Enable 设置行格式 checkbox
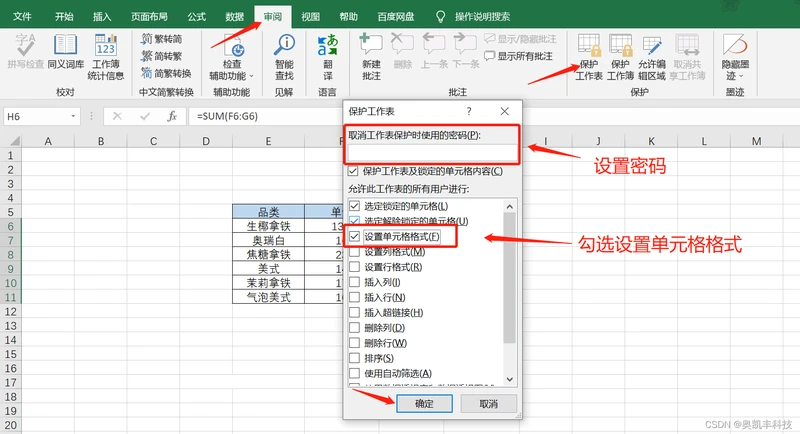Screen dimensions: 800x434 tap(355, 267)
